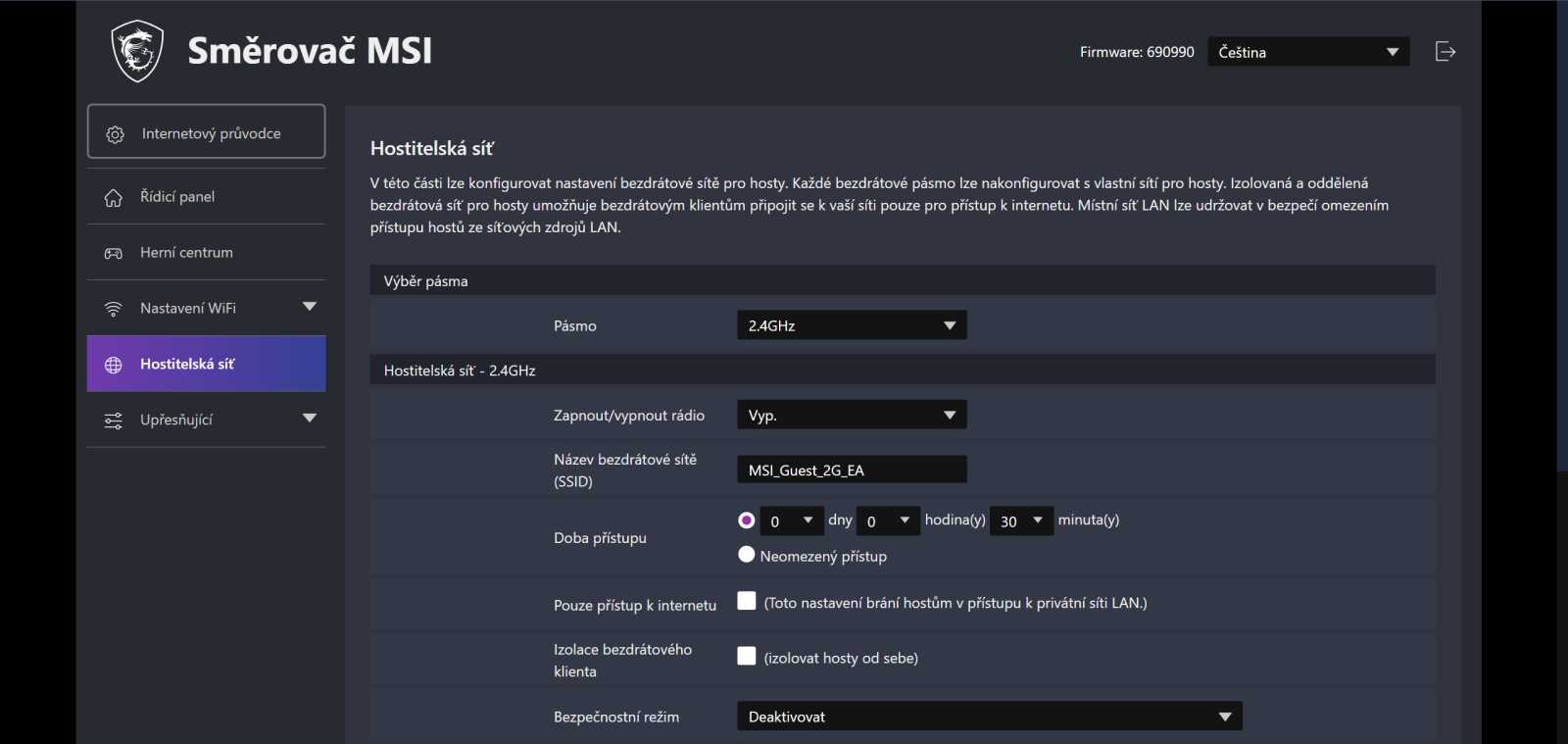The width and height of the screenshot is (1568, 744).
Task: Open Nastavení WiFi menu item
Action: 206,309
